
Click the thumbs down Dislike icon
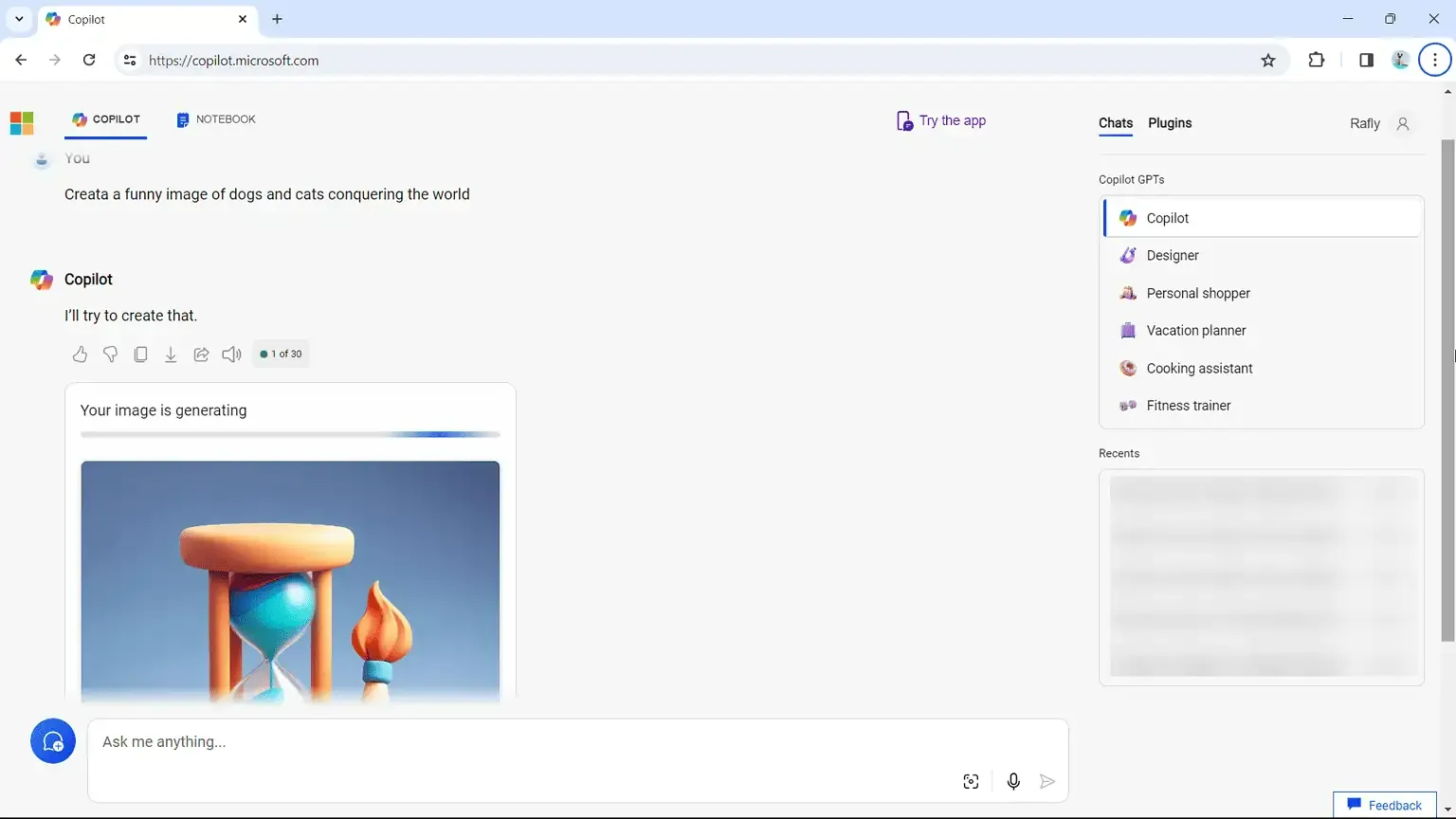click(x=110, y=355)
